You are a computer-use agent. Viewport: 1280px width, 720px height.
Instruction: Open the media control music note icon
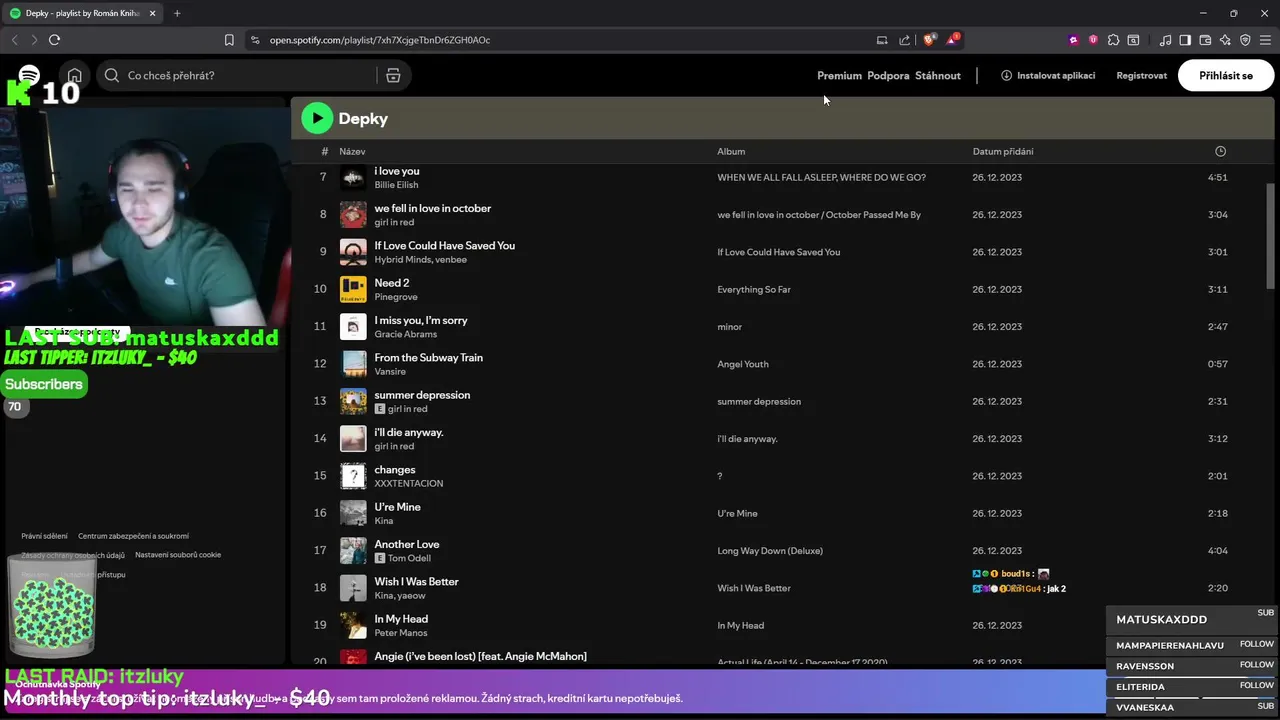(x=1165, y=40)
